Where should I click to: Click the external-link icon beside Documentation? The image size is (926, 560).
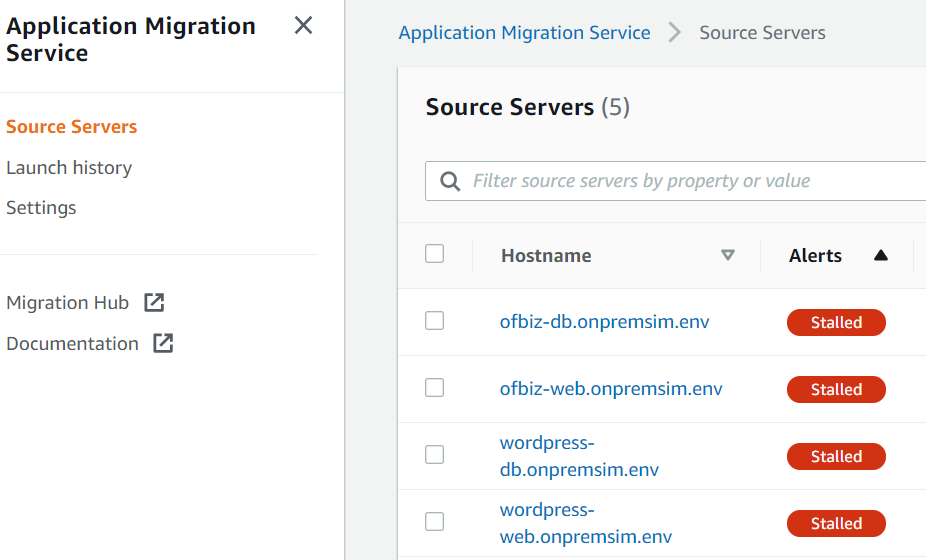point(164,343)
